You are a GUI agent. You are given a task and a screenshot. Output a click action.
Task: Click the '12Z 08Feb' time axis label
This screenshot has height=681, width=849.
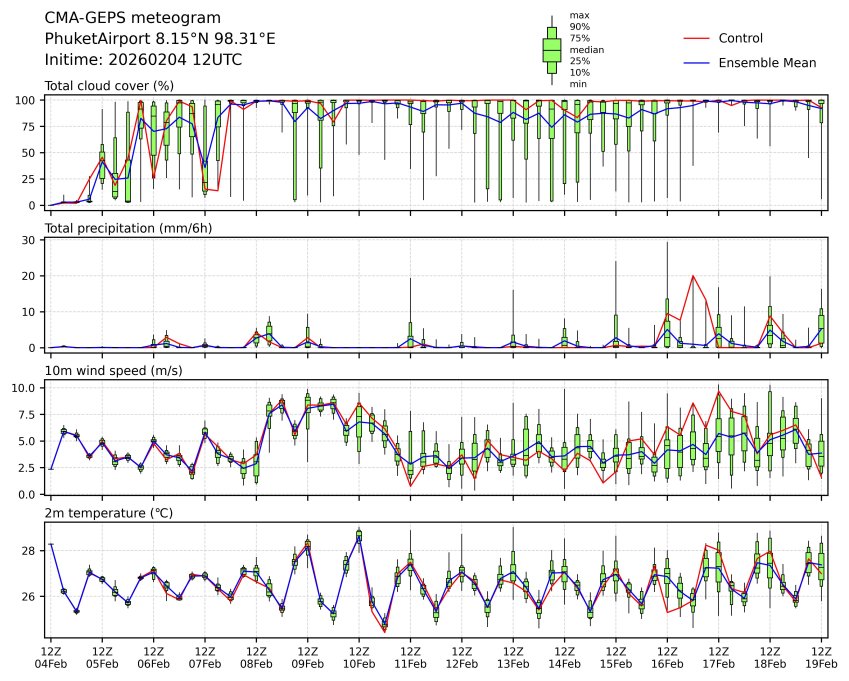[x=256, y=658]
